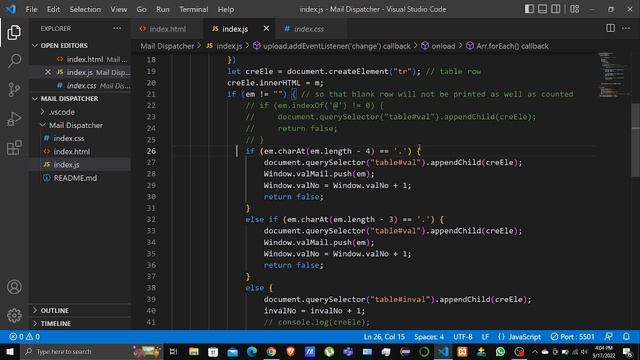
Task: Open the Run and Debug view
Action: 14,119
